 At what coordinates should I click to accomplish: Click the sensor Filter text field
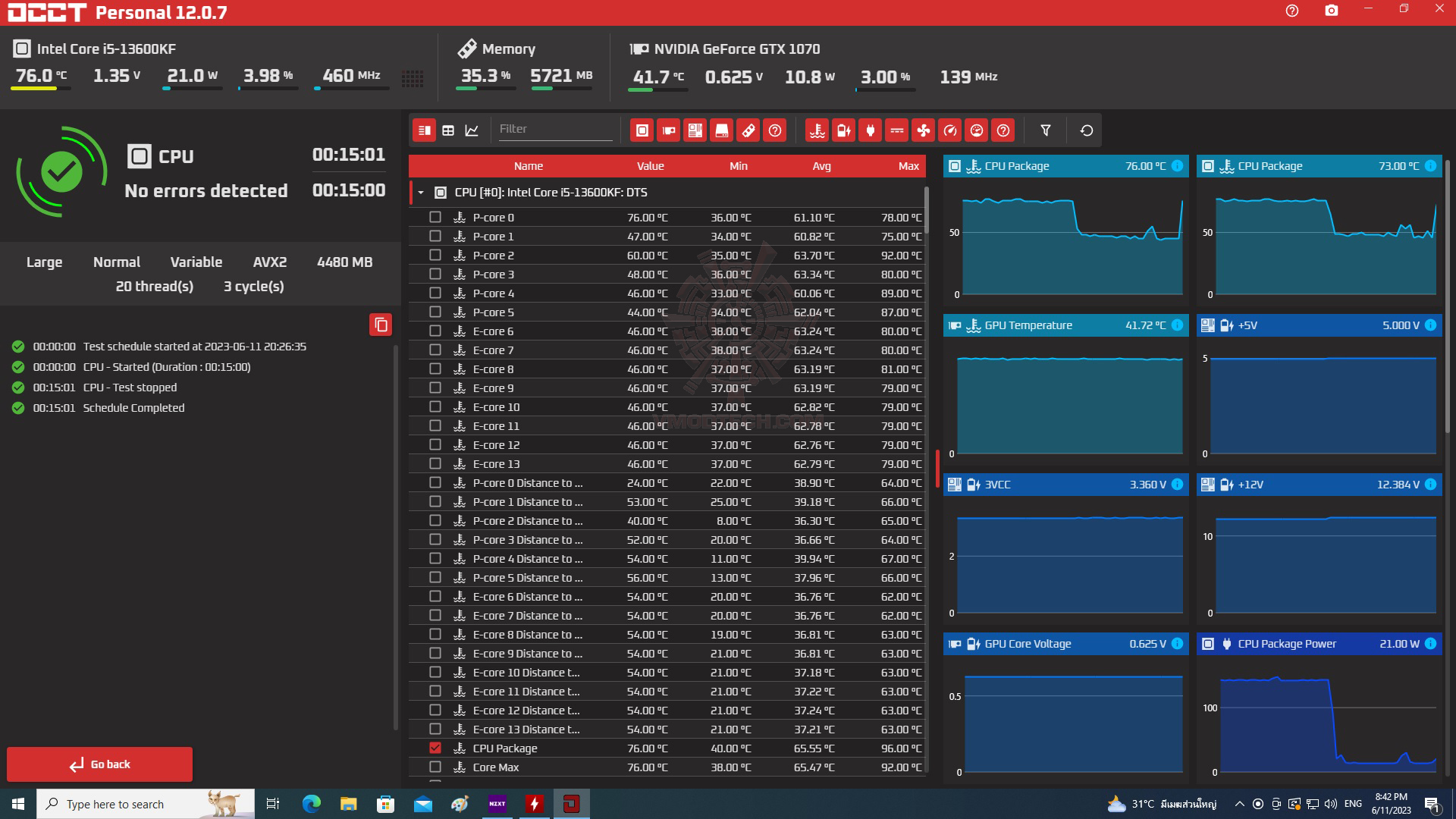tap(554, 129)
